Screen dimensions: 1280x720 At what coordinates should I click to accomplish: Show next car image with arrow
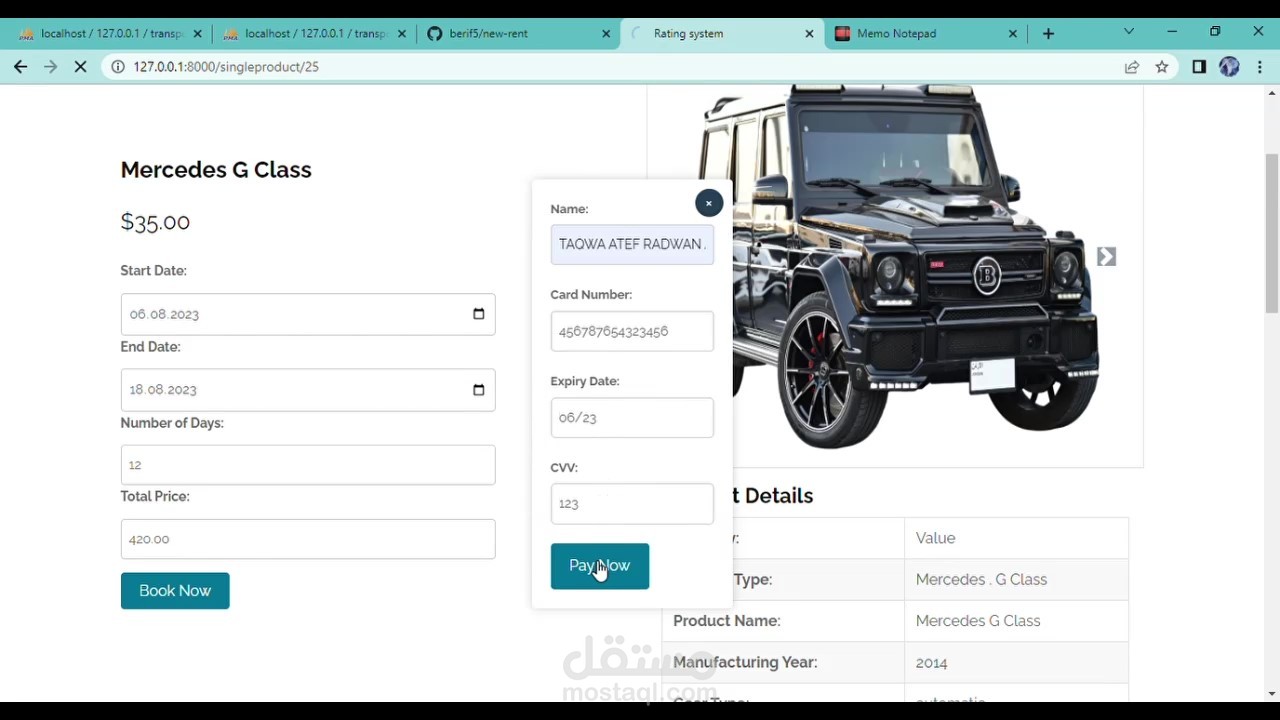click(1106, 257)
